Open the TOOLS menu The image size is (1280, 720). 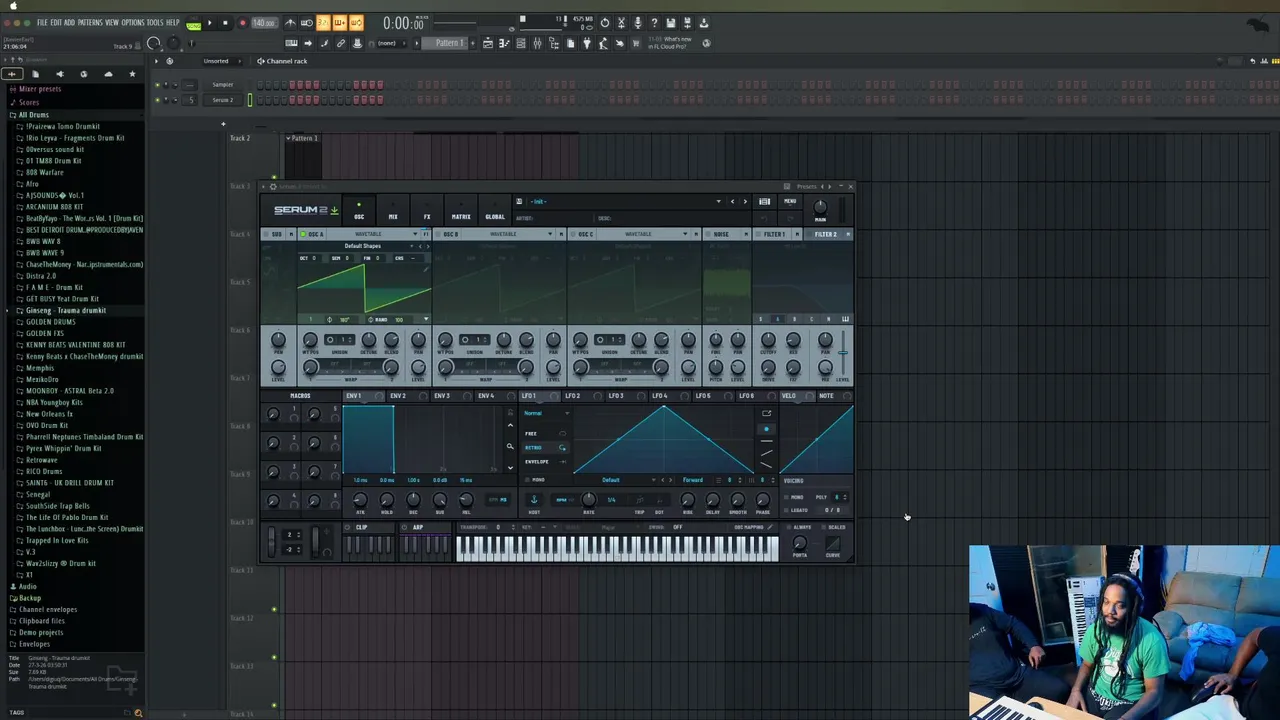click(155, 22)
